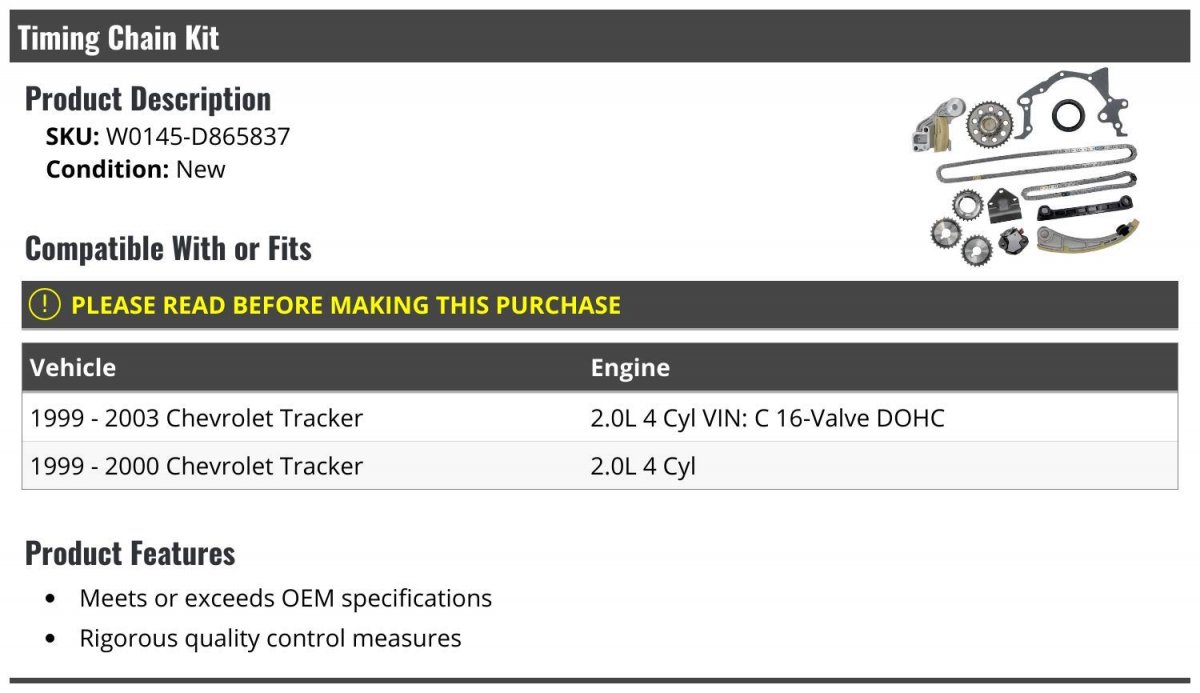Click the curved chain guide in product image
This screenshot has height=693, width=1200.
pyautogui.click(x=1085, y=237)
